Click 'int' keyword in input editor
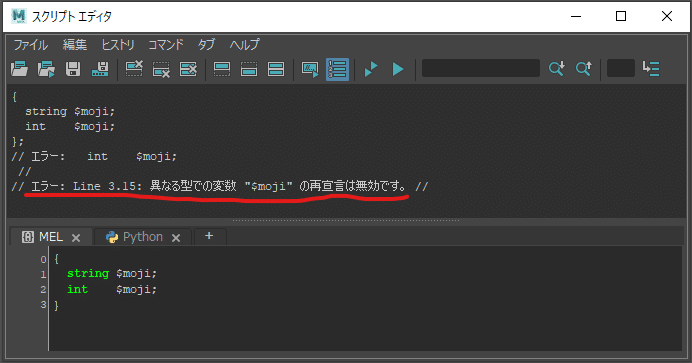 point(77,289)
